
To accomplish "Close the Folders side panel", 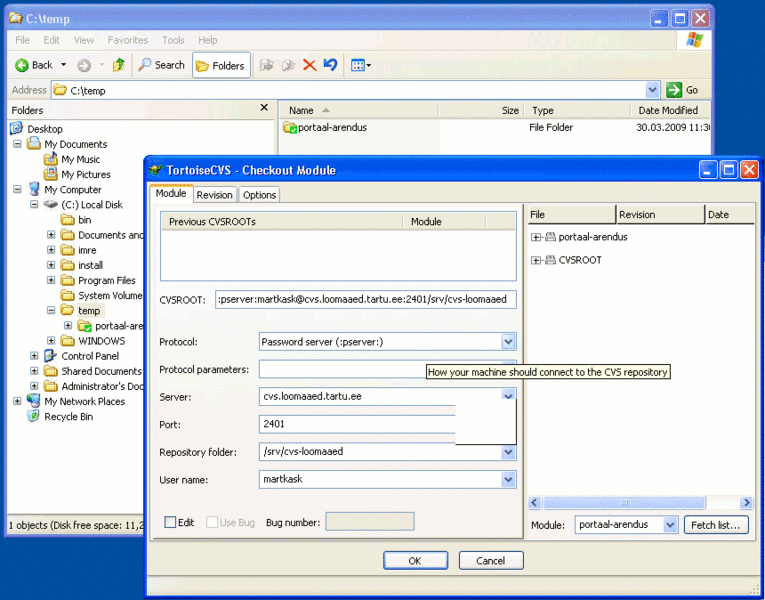I will pyautogui.click(x=264, y=108).
